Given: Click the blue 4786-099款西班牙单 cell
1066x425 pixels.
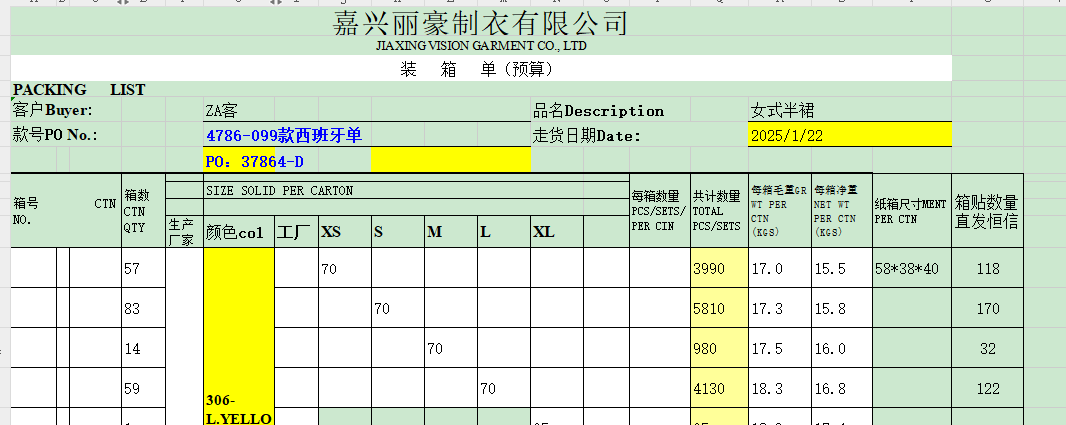Looking at the screenshot, I should [x=284, y=135].
